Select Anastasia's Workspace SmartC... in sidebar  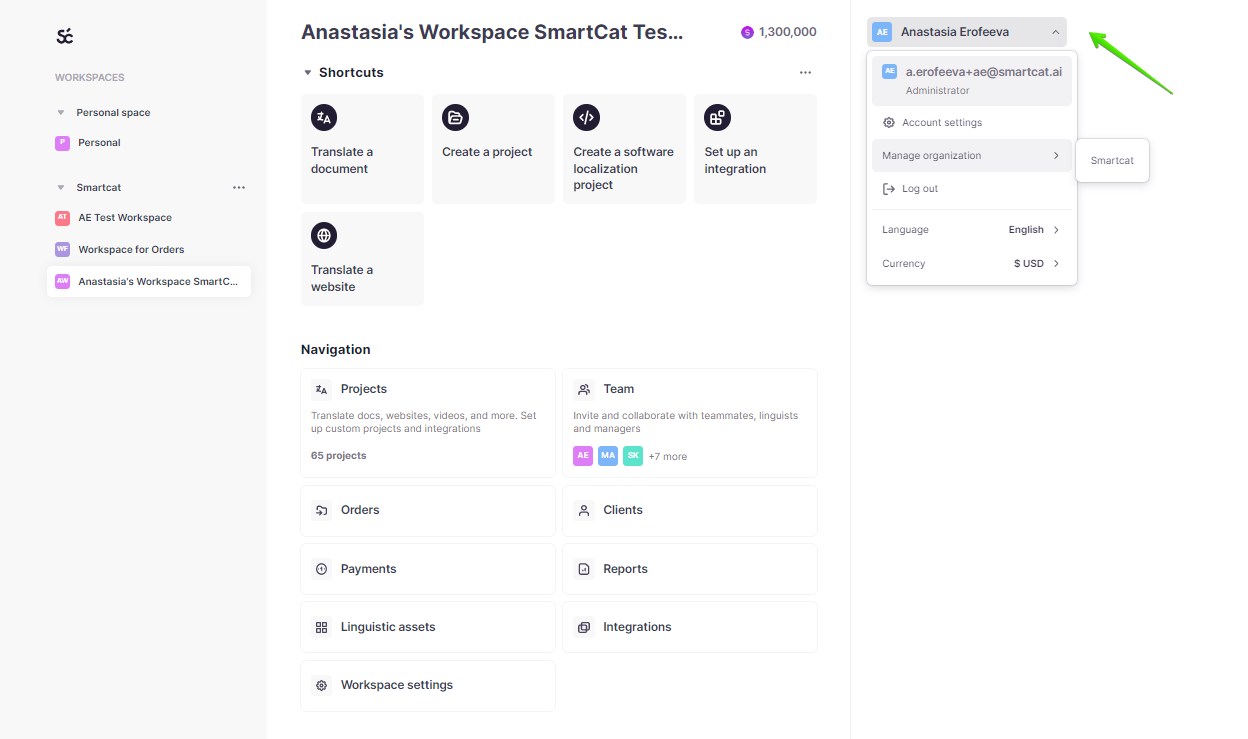tap(149, 282)
